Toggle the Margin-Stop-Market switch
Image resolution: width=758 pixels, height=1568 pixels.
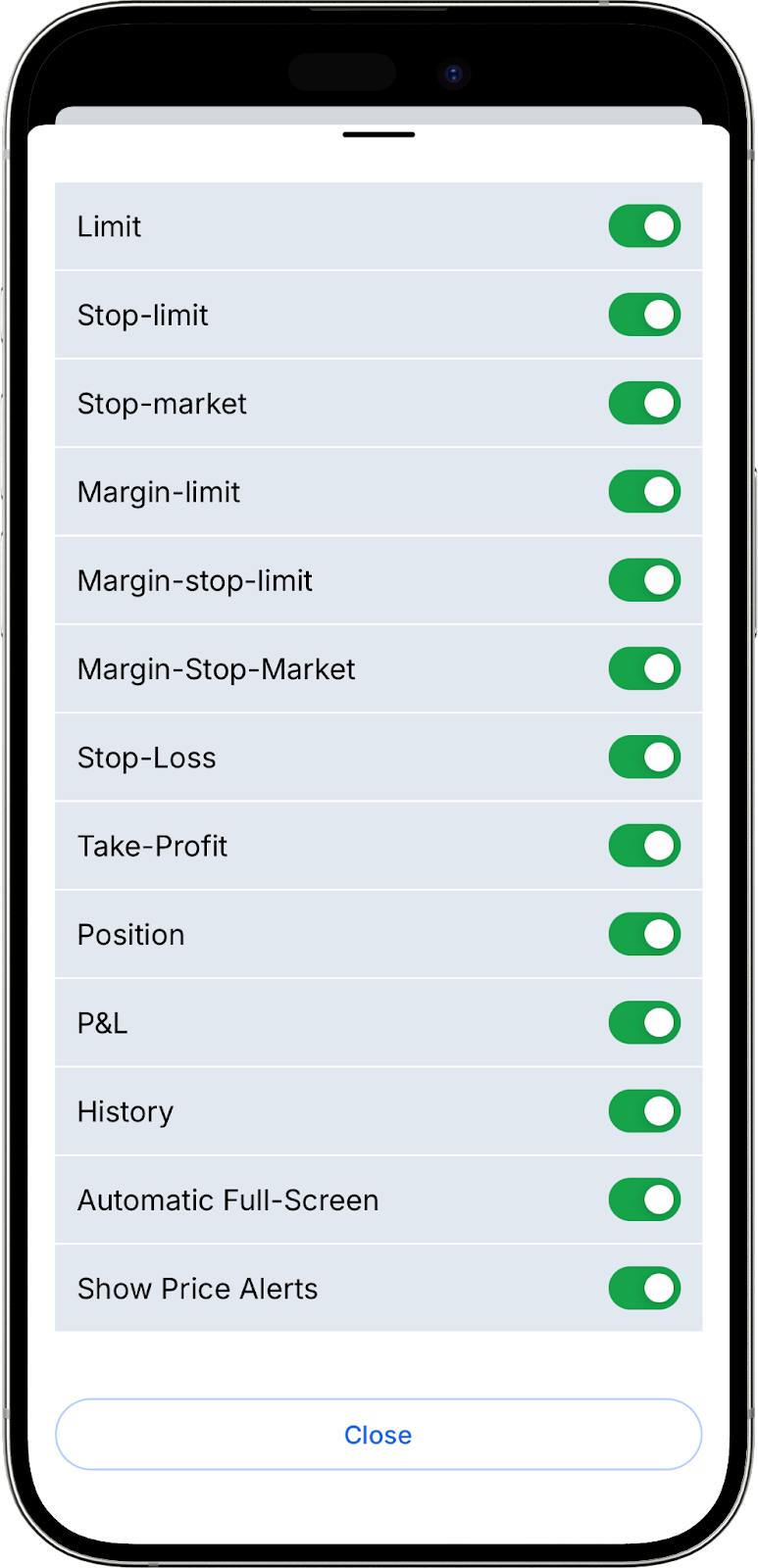(x=644, y=669)
